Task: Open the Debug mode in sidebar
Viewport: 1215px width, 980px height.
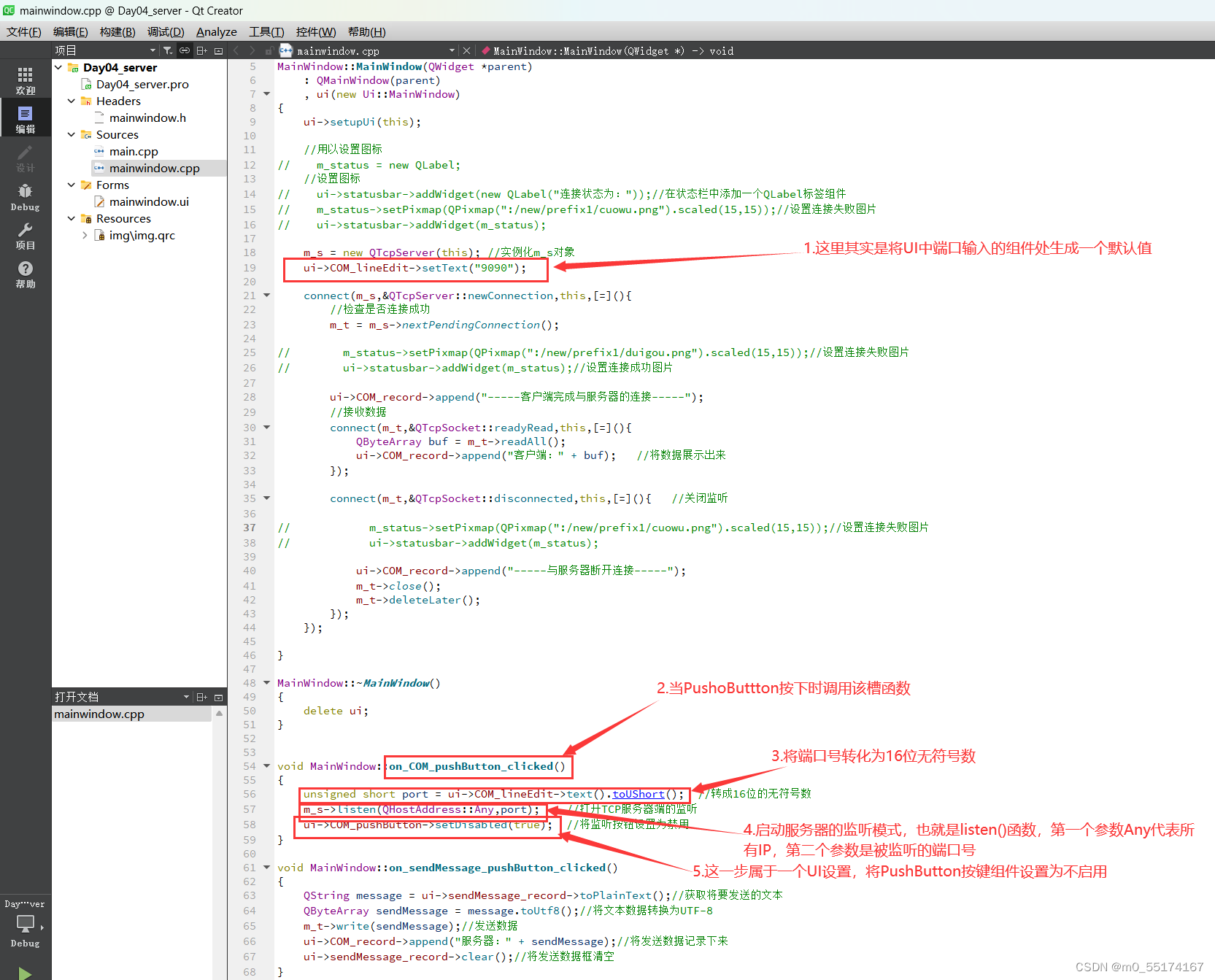Action: point(26,197)
